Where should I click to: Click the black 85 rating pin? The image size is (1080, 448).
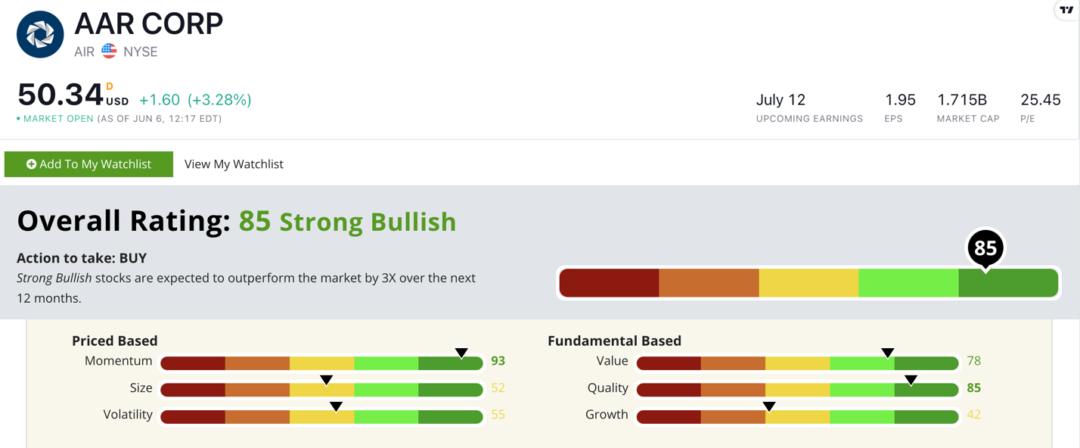point(985,248)
